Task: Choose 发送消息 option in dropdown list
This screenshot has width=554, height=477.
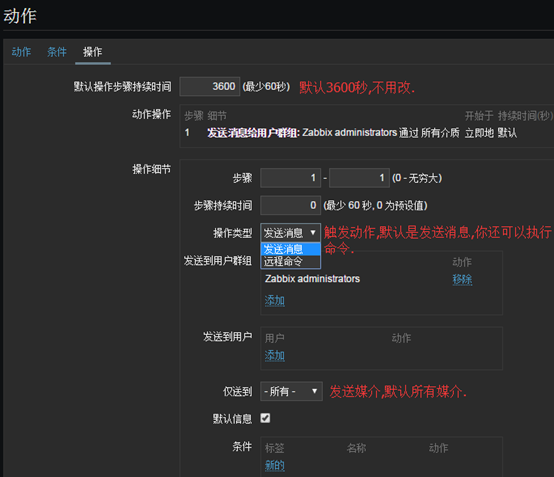Action: tap(290, 249)
